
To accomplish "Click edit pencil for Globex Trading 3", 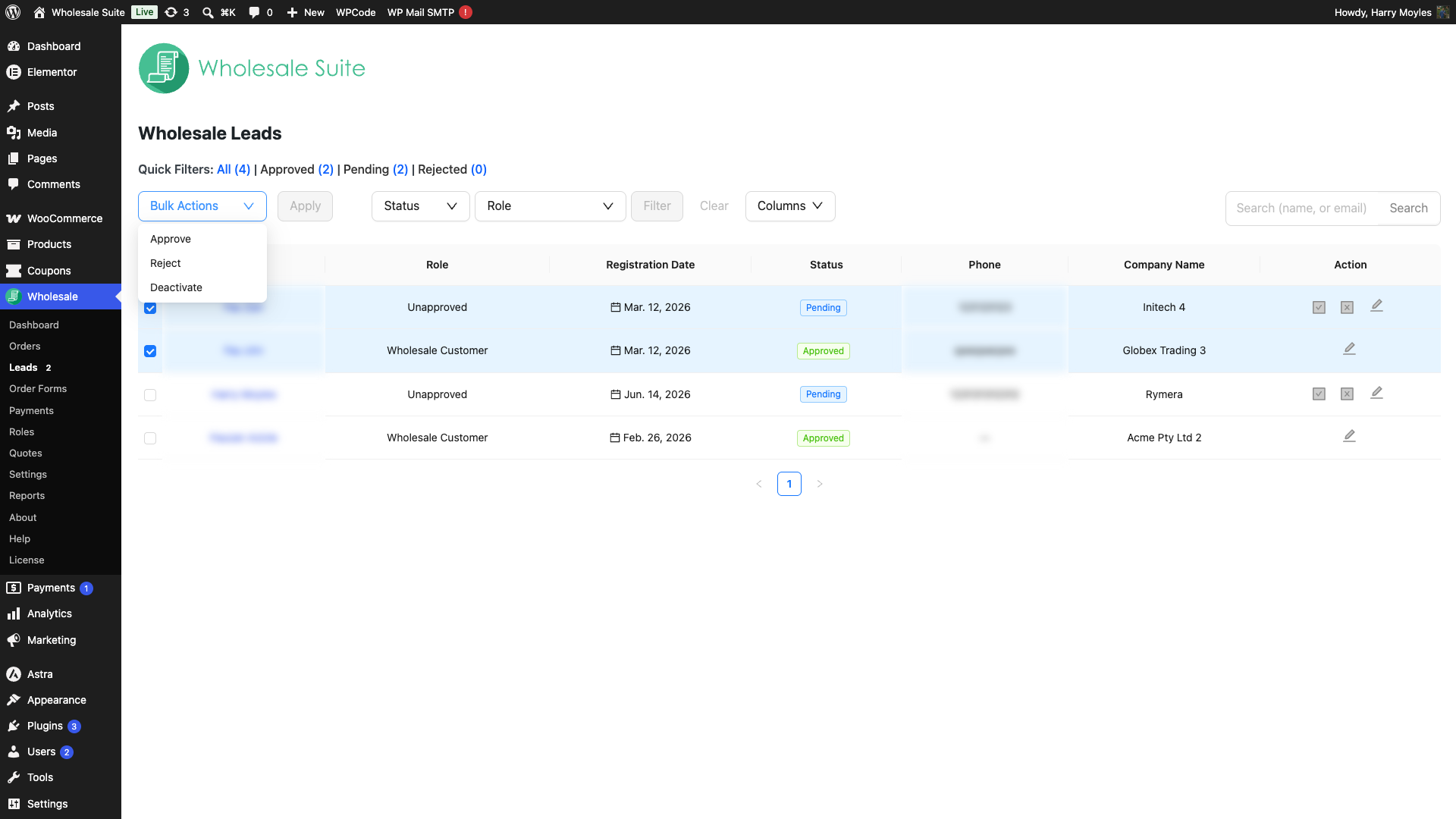I will (1349, 349).
